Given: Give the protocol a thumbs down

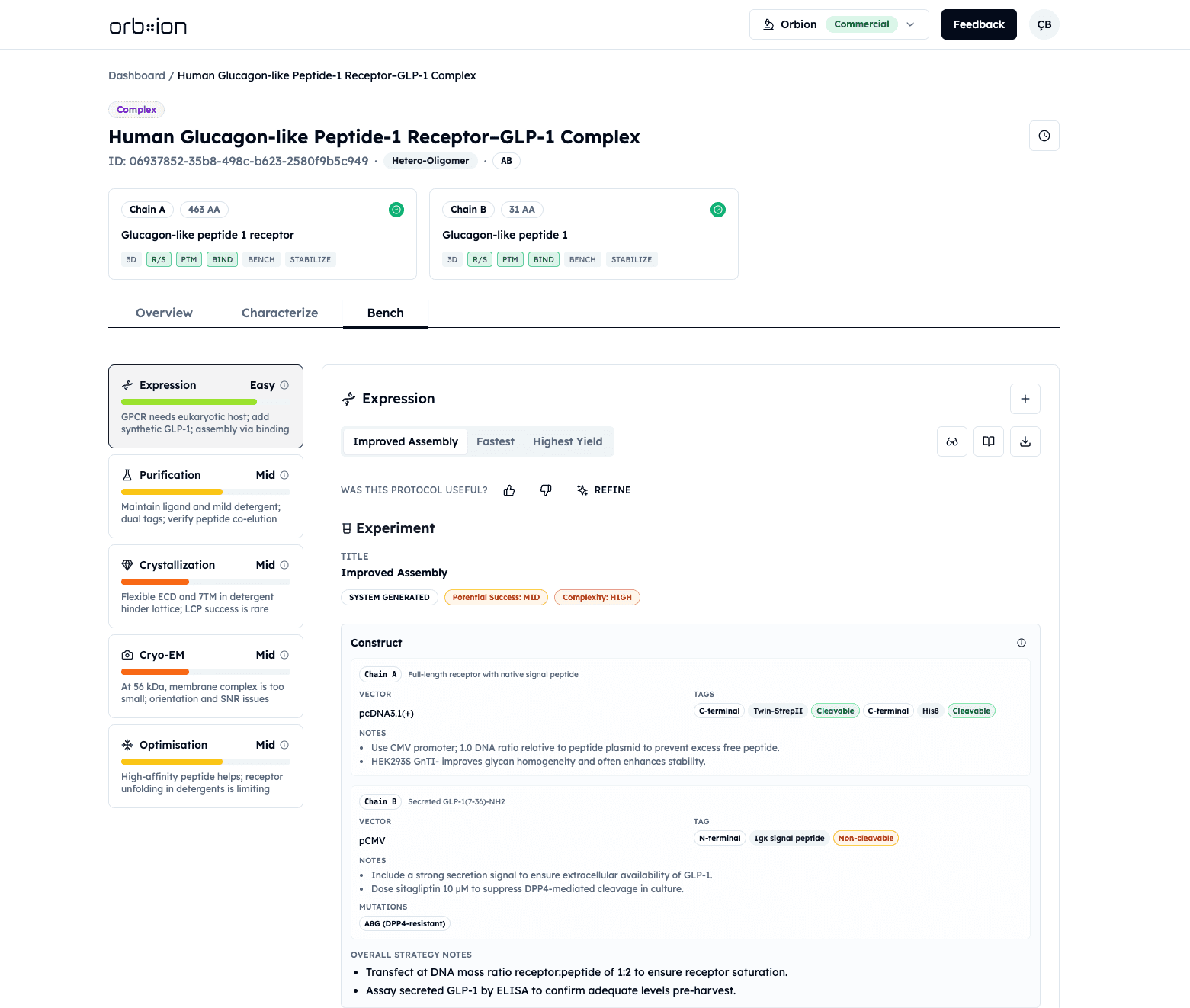Looking at the screenshot, I should click(546, 490).
